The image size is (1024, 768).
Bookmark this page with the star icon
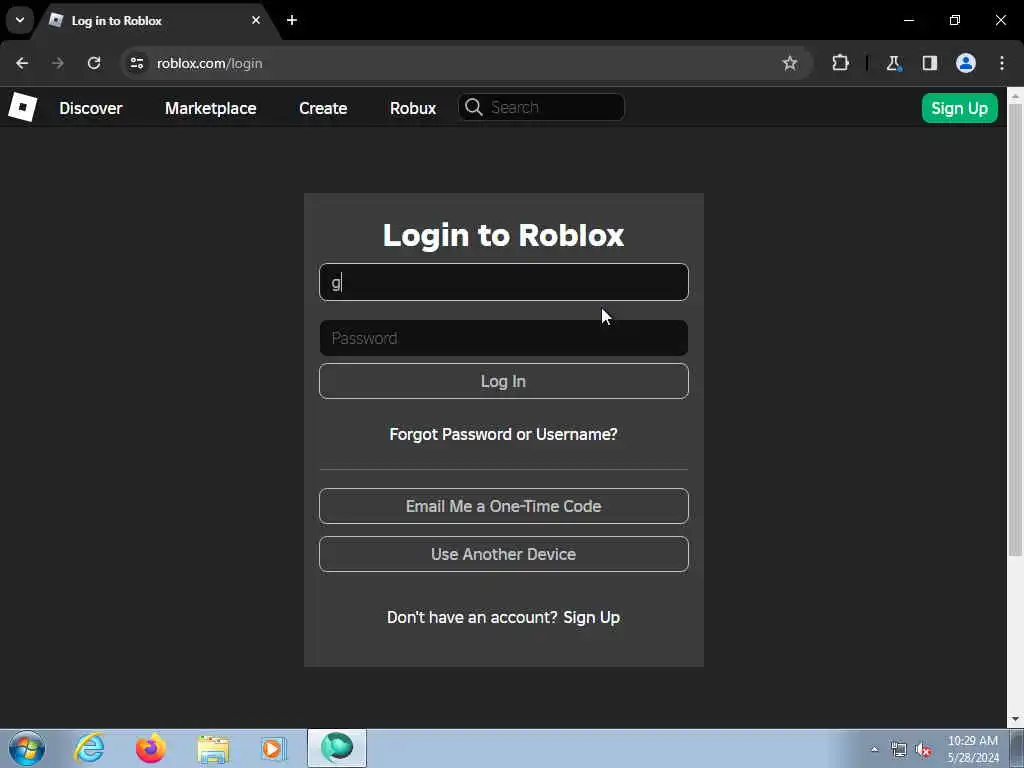coord(790,63)
